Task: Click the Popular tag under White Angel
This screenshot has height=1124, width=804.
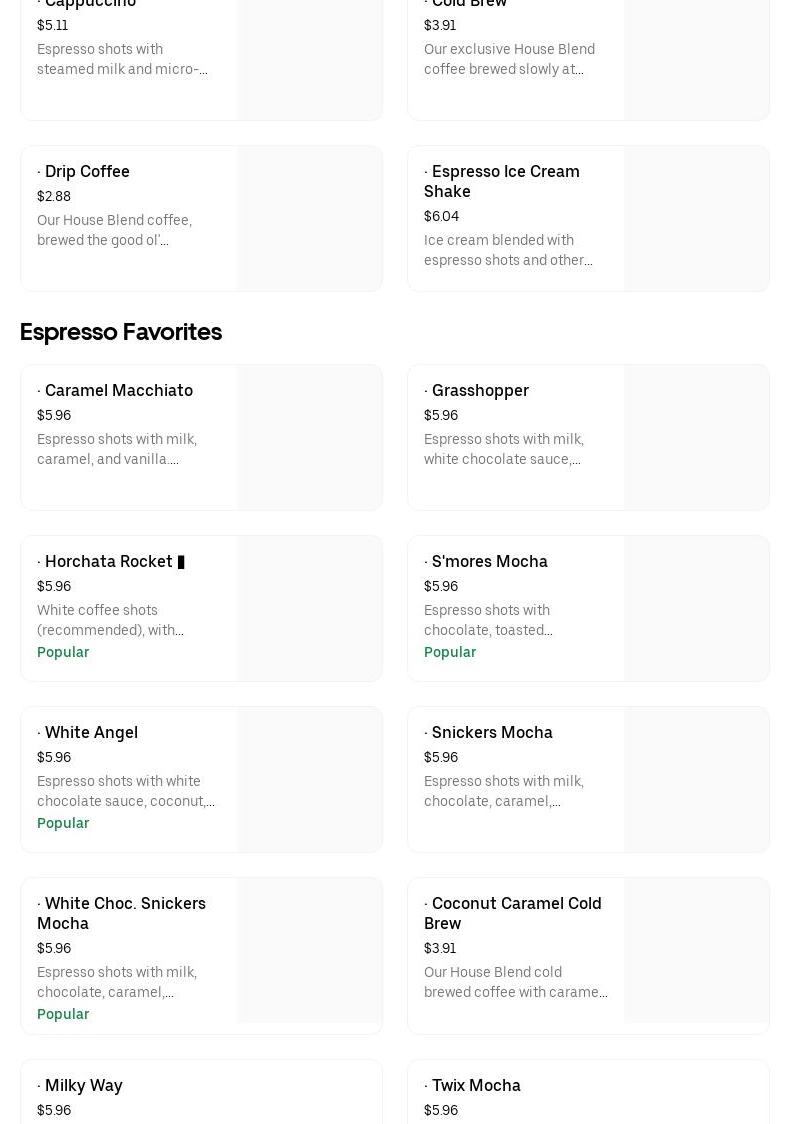Action: tap(63, 823)
